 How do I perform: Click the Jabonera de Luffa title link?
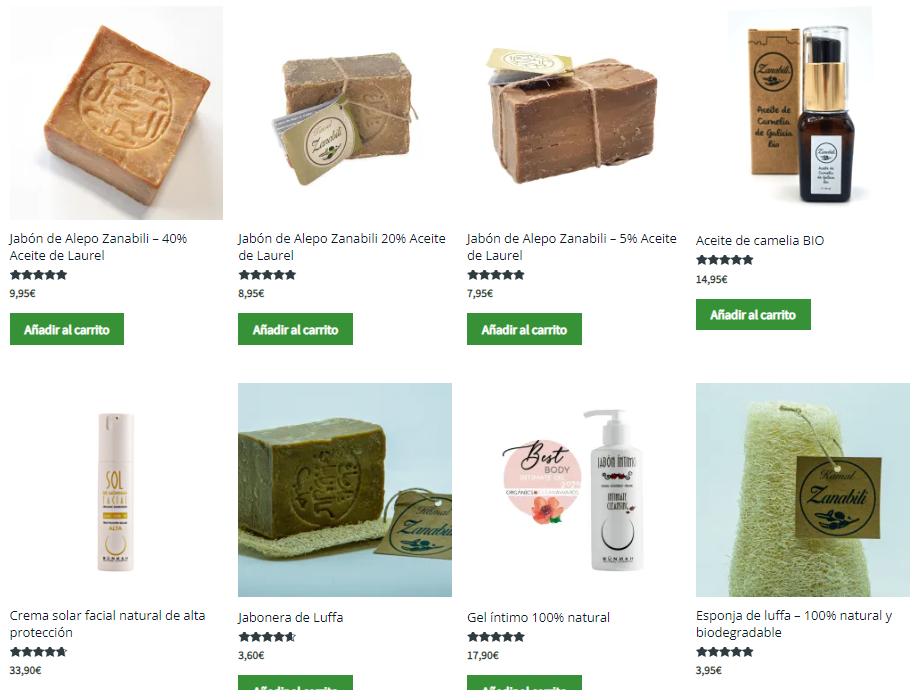pyautogui.click(x=290, y=617)
